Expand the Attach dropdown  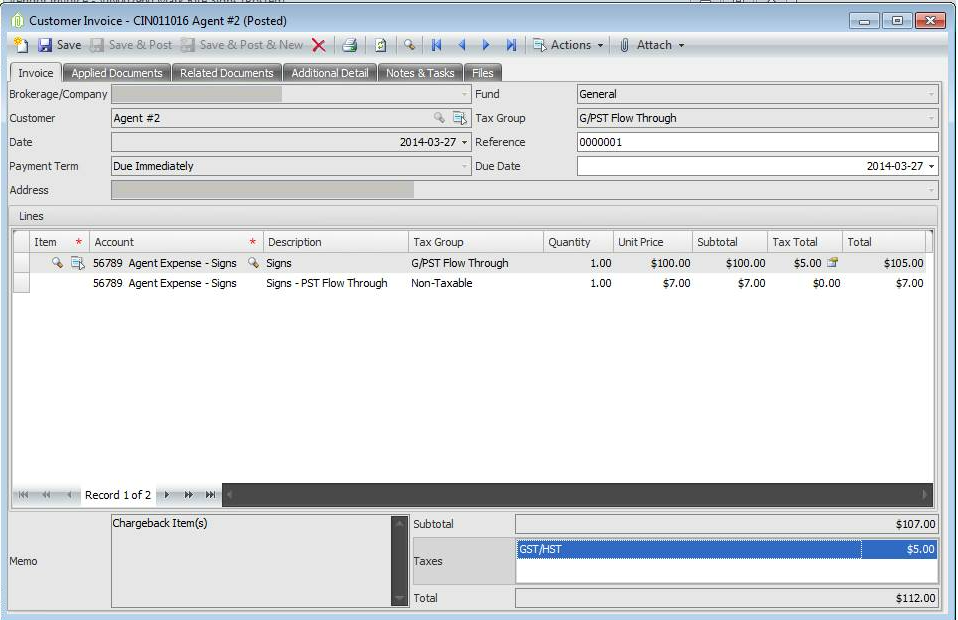pos(651,45)
